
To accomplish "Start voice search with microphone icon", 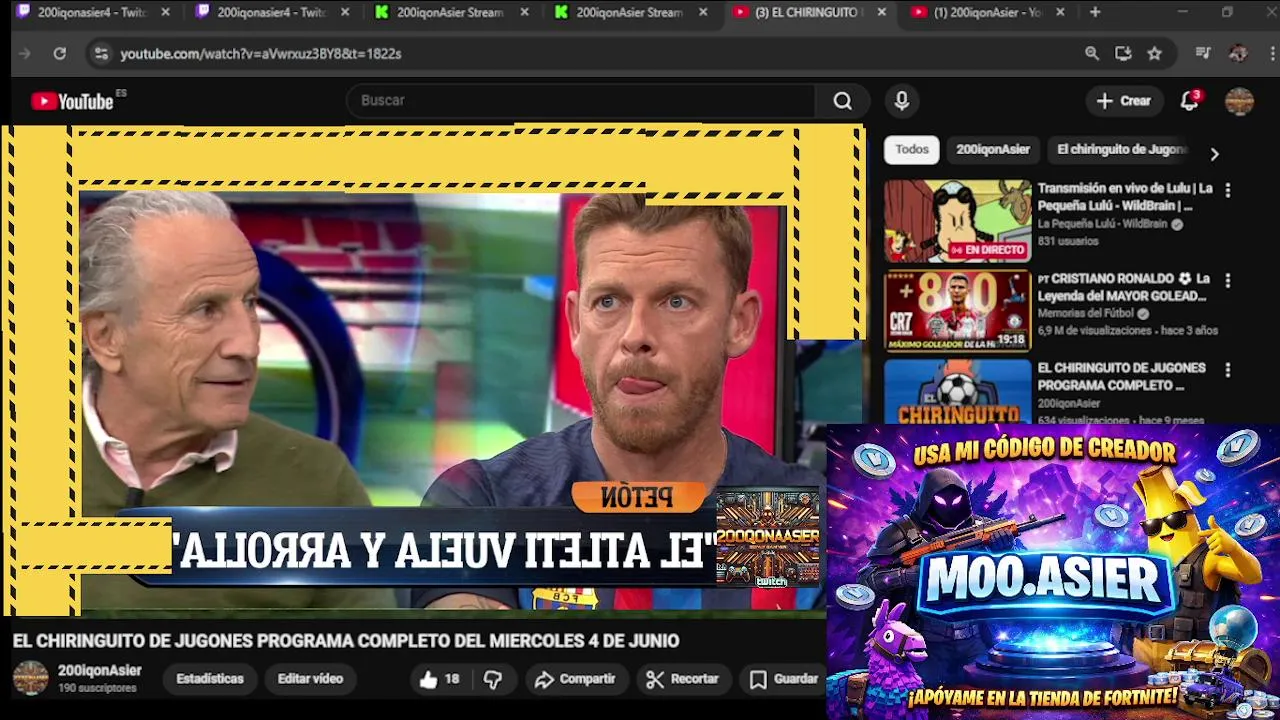I will 902,101.
